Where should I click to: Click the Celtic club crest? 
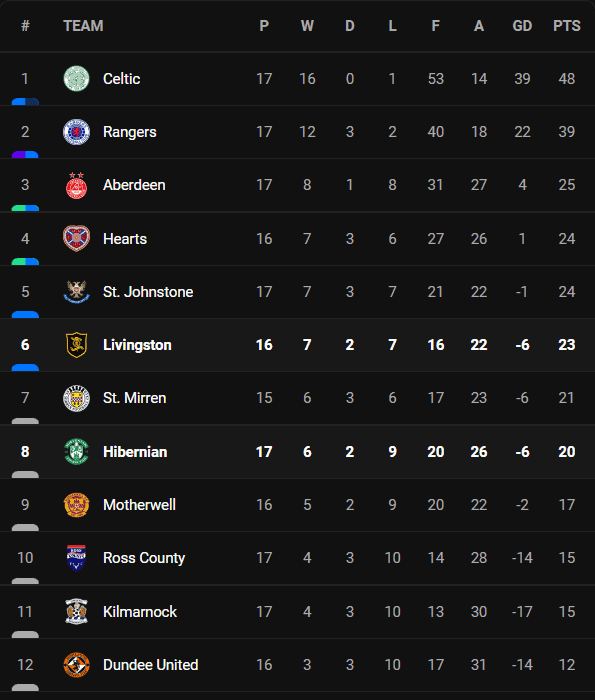coord(76,79)
